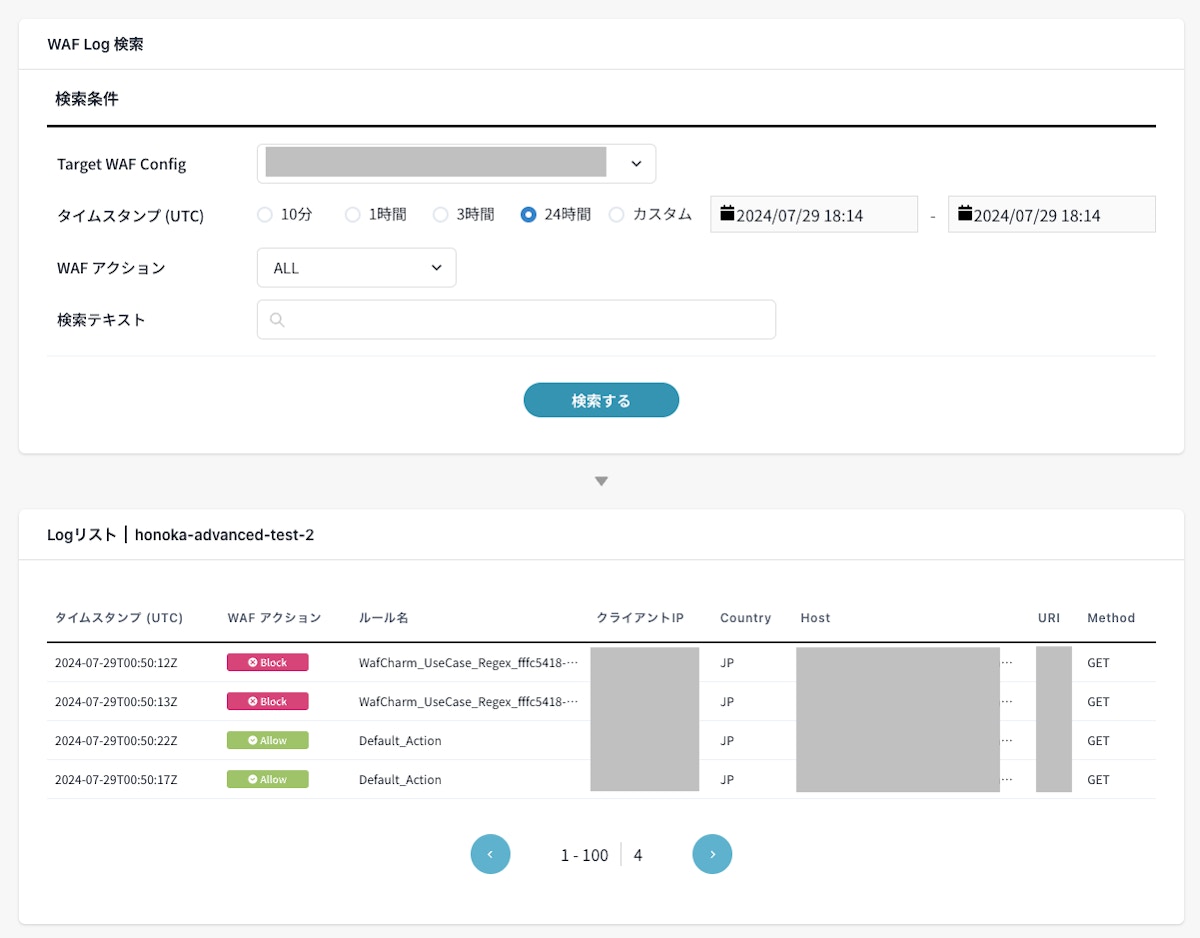Click the start date calendar icon
The width and height of the screenshot is (1200, 938).
[727, 214]
